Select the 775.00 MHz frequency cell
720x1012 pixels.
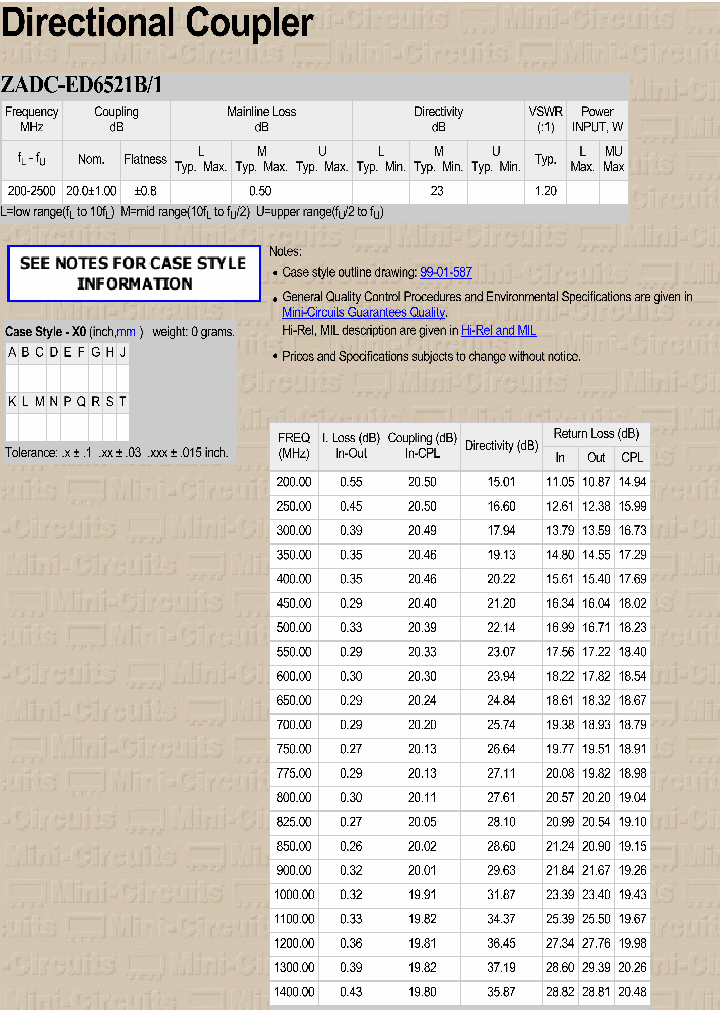tap(294, 773)
